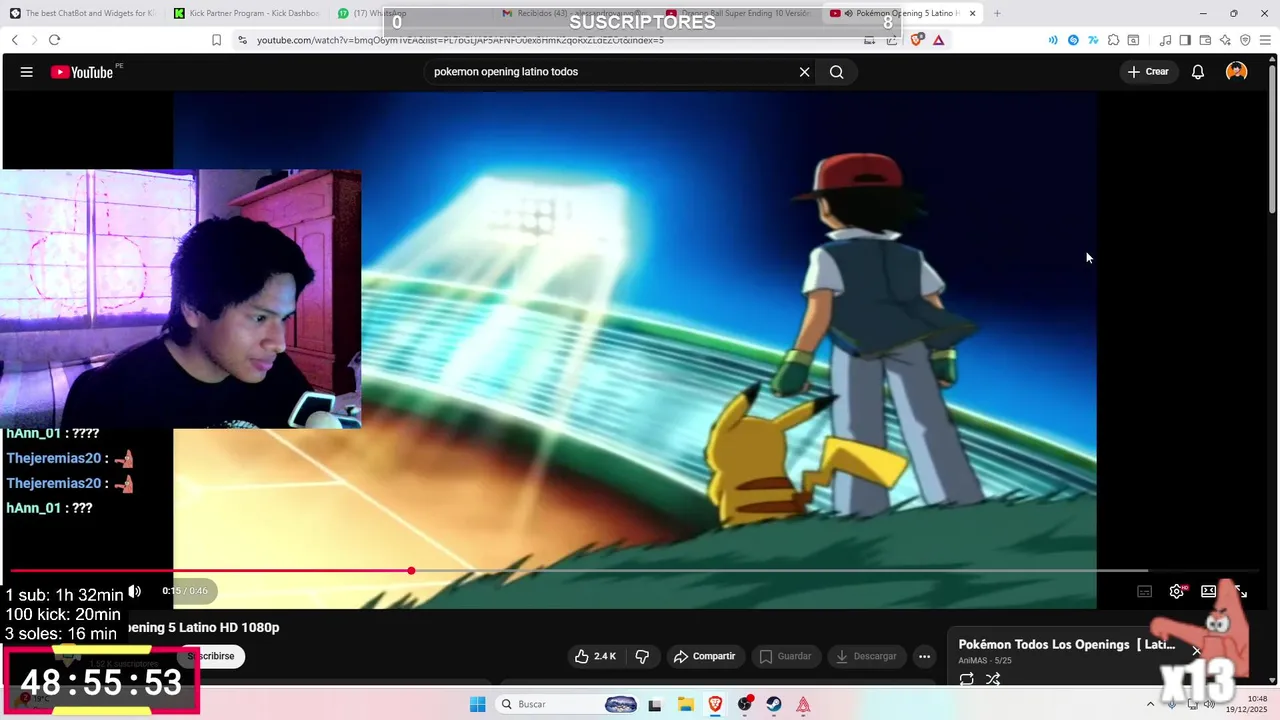
Task: Like the video (2.4 K)
Action: 594,656
